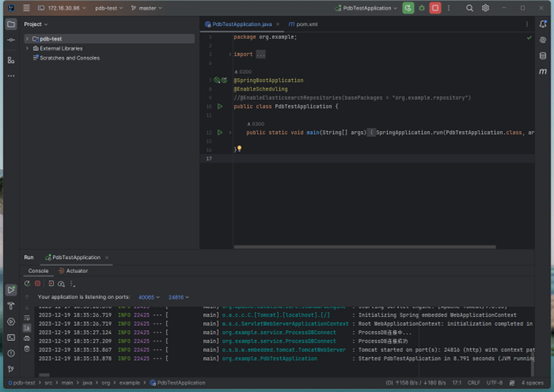Image resolution: width=554 pixels, height=392 pixels.
Task: Rerun application icon in Run console toolbar
Action: coord(27,283)
